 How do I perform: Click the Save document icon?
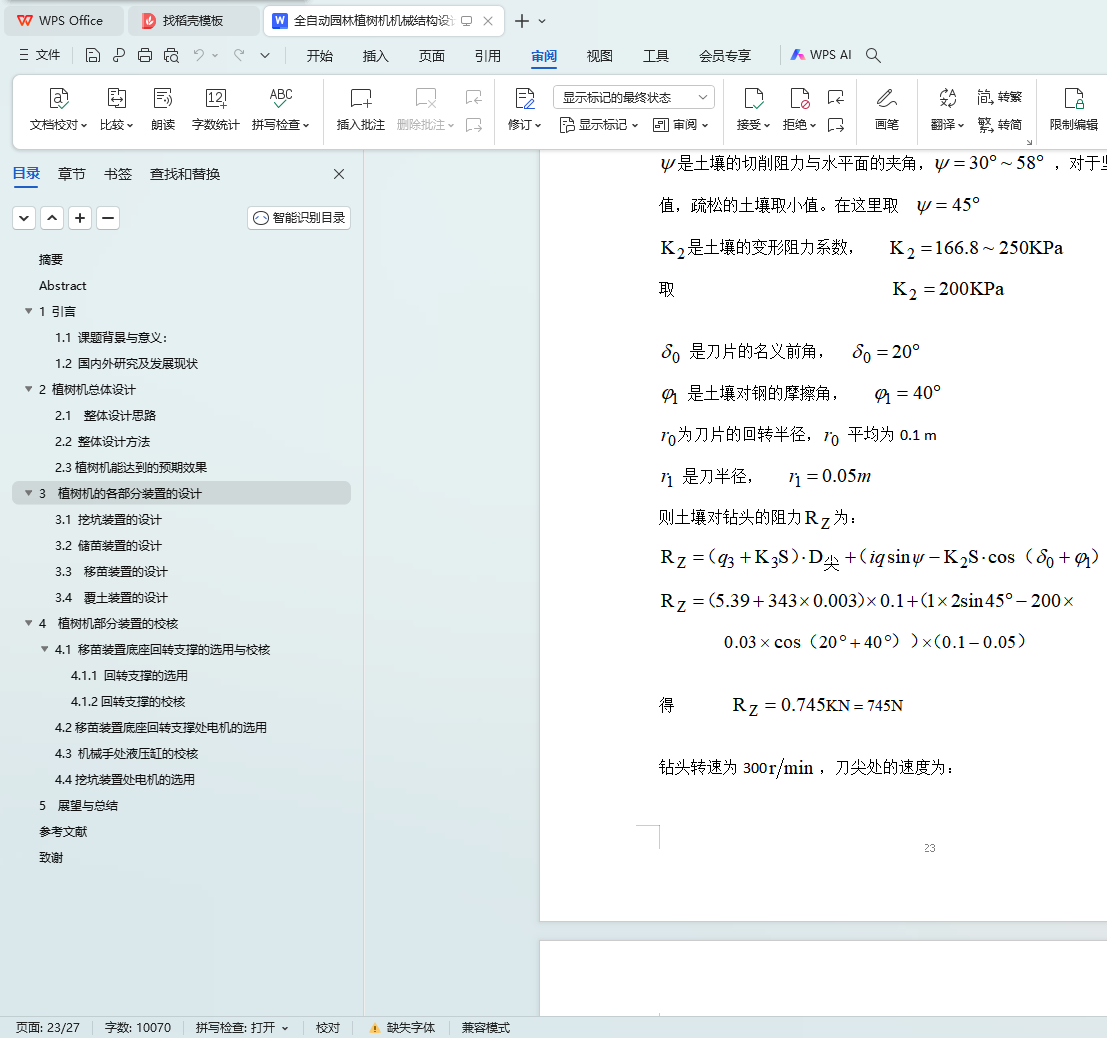(92, 55)
